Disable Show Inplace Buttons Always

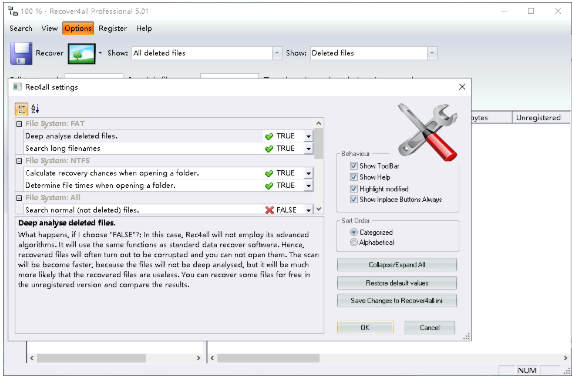pyautogui.click(x=353, y=199)
